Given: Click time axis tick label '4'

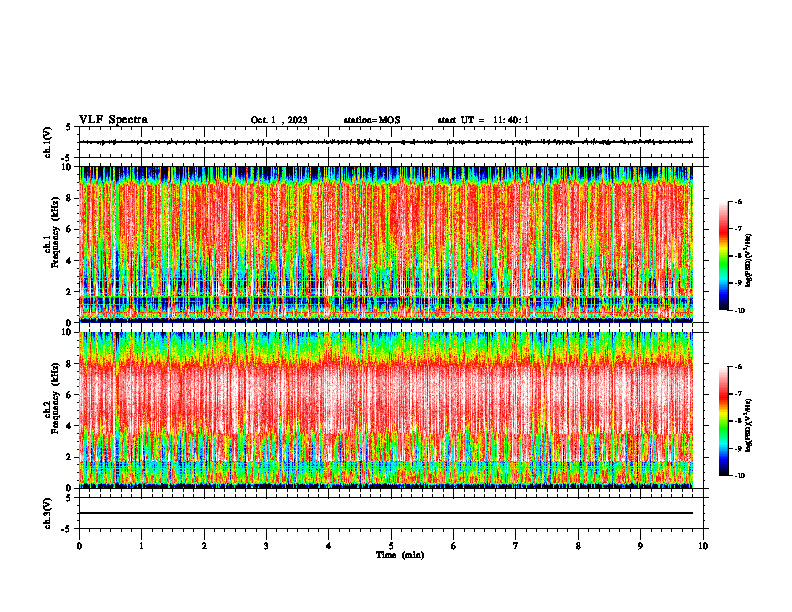Looking at the screenshot, I should (329, 546).
